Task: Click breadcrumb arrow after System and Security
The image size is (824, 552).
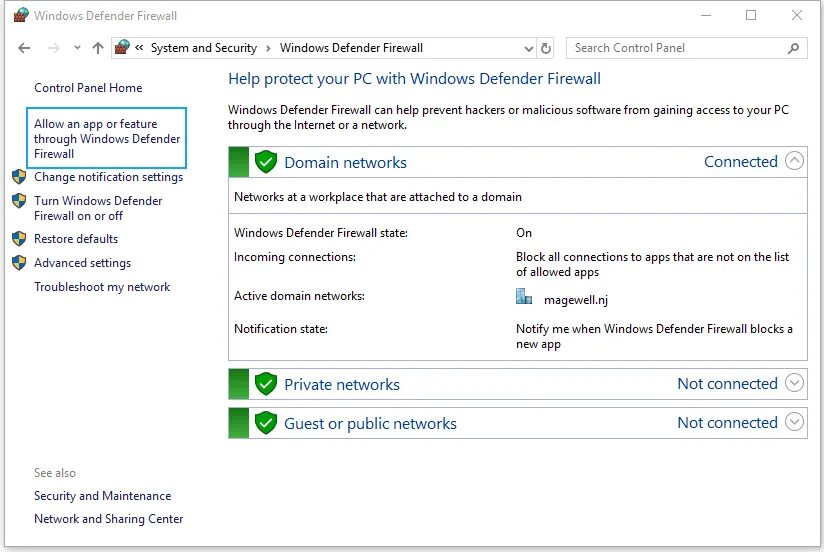Action: 269,48
